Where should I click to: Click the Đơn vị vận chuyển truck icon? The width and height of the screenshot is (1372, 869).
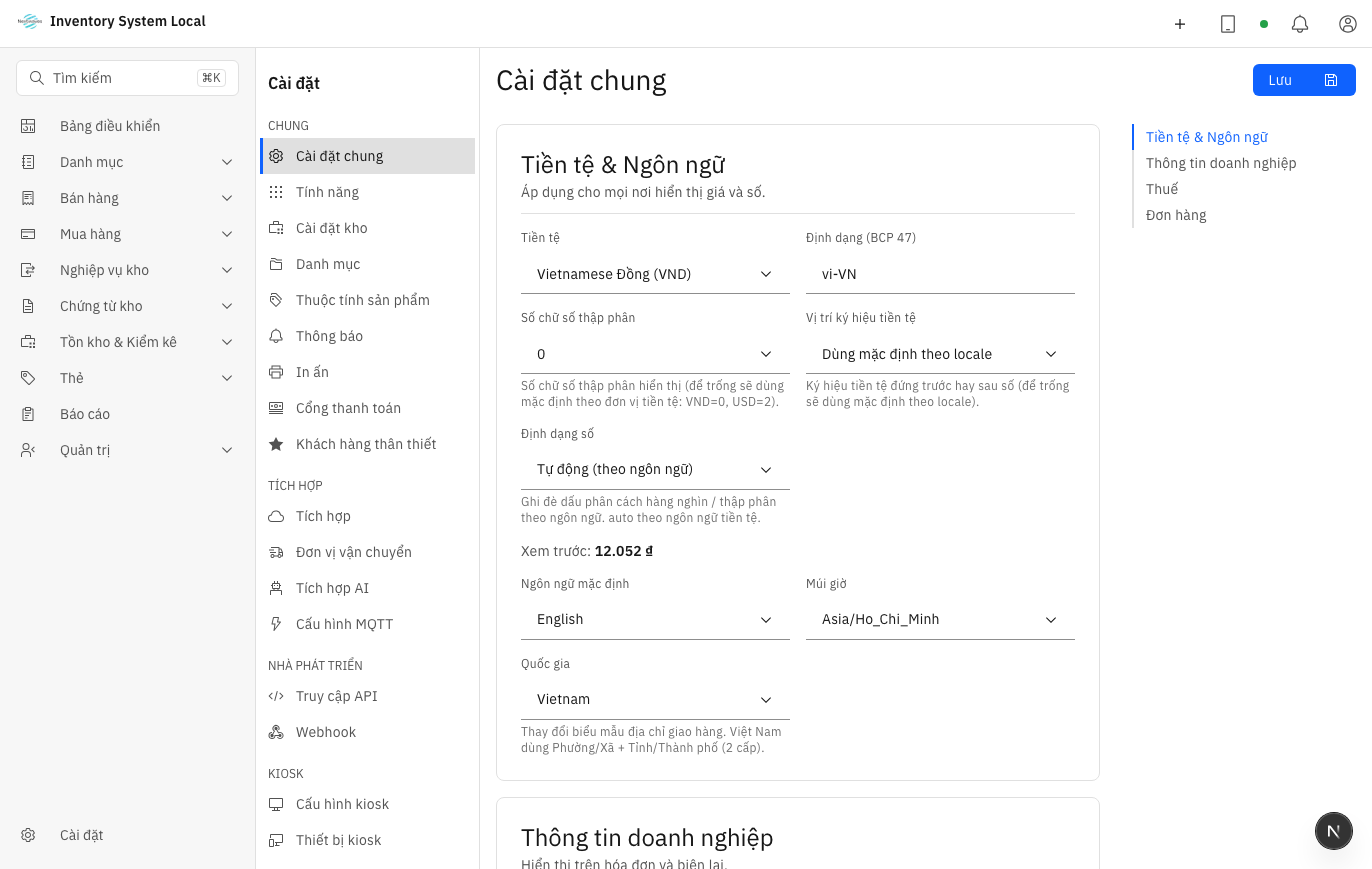(x=276, y=552)
